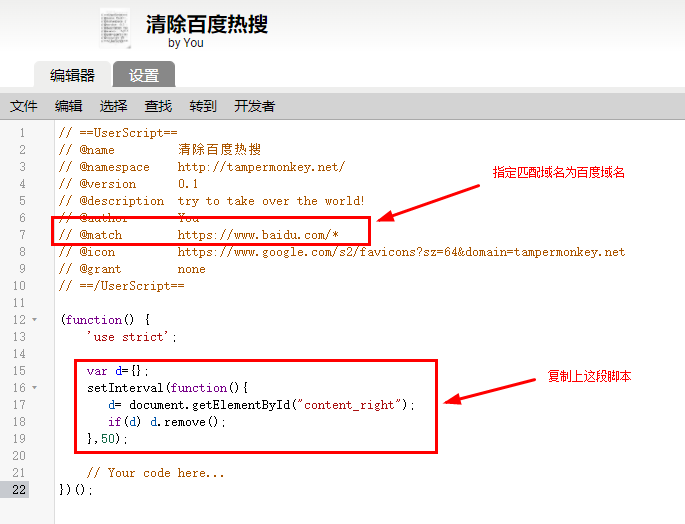
Task: Click the @grant none line
Action: [x=132, y=269]
